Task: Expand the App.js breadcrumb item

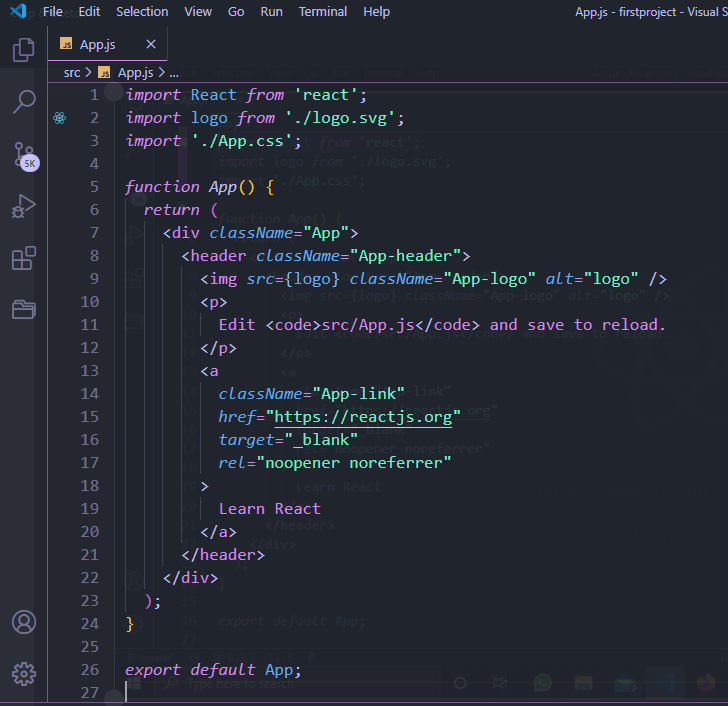Action: [x=134, y=72]
